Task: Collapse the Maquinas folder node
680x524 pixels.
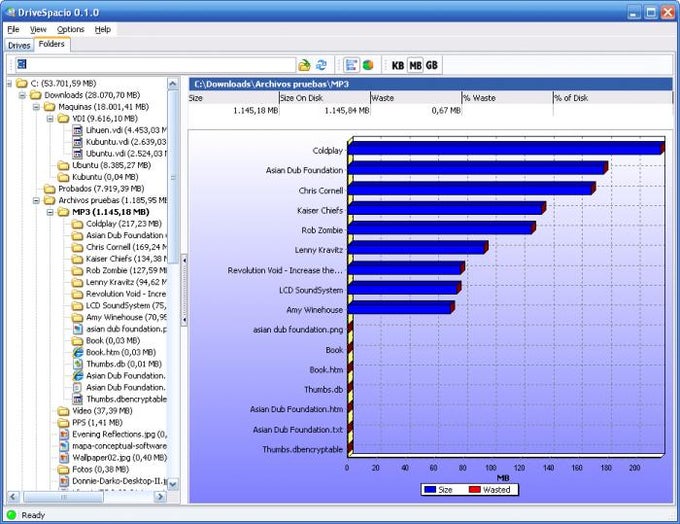Action: pyautogui.click(x=36, y=107)
